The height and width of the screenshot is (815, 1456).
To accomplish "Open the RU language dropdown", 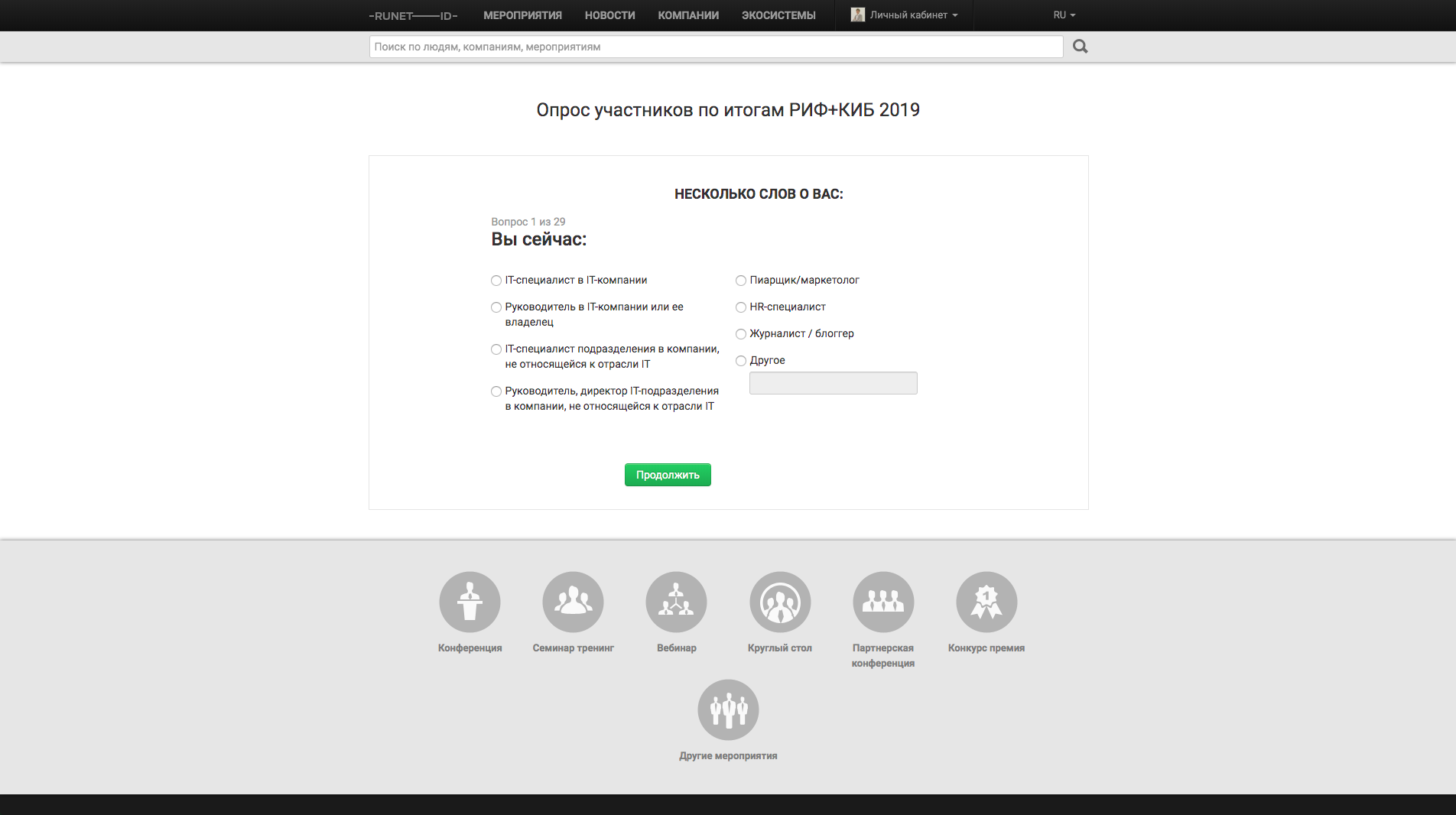I will (x=1064, y=15).
